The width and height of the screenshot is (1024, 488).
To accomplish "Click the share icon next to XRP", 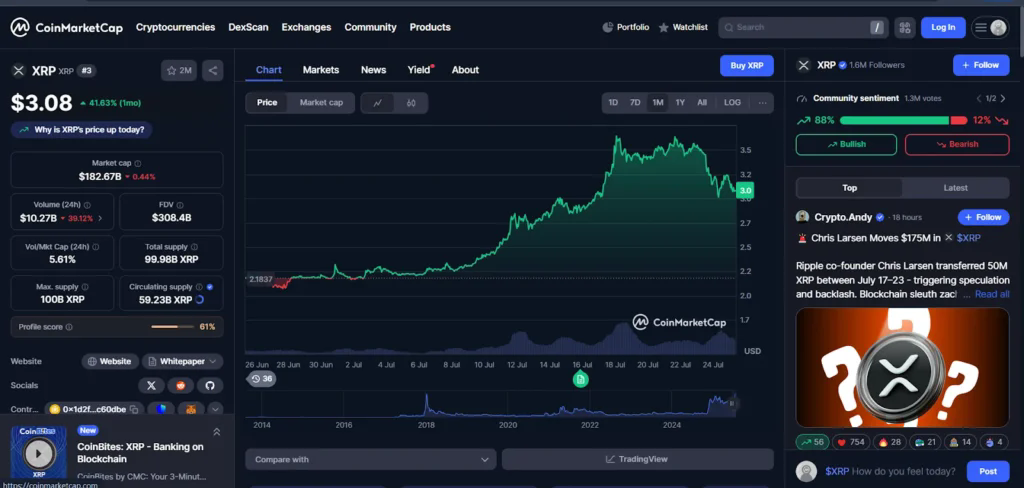I will click(x=213, y=71).
